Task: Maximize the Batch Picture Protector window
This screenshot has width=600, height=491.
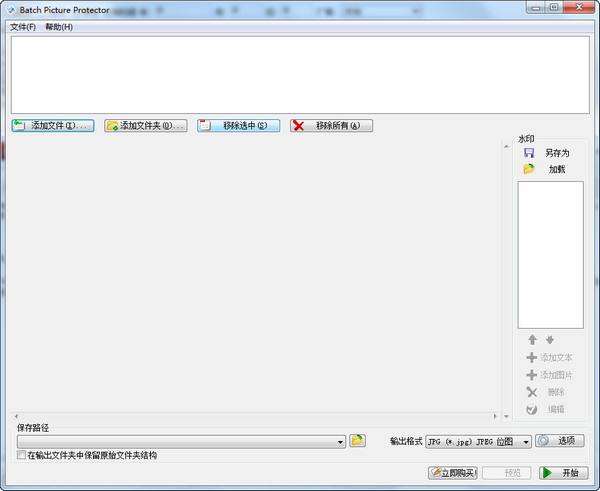Action: coord(553,8)
